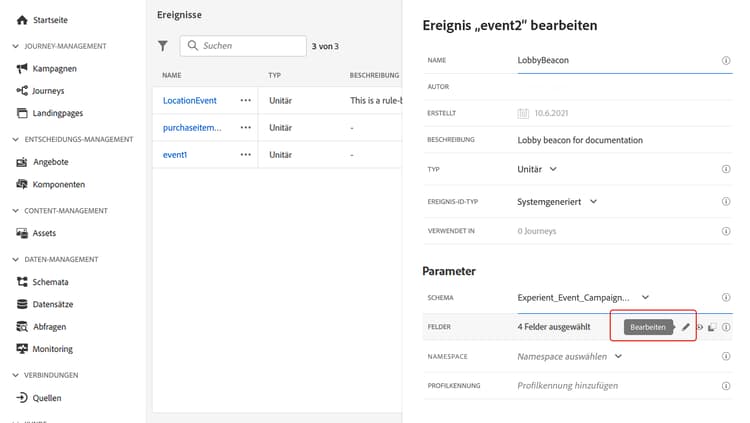Viewport: 750px width, 423px height.
Task: Click the info icon in Profilkennung row
Action: click(x=726, y=386)
